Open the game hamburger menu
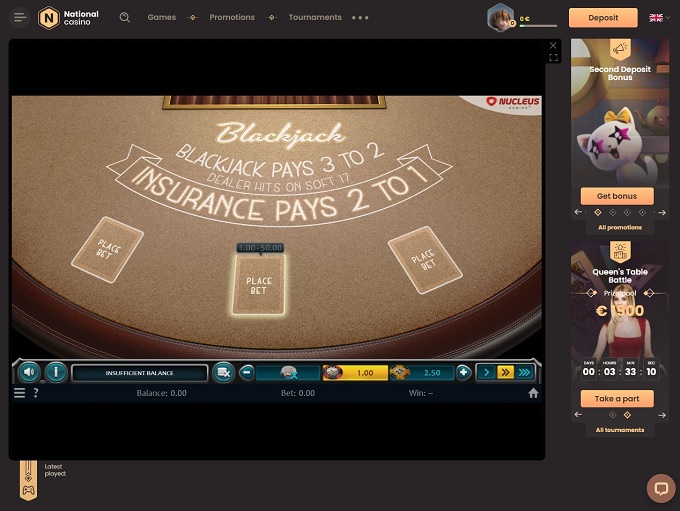 click(19, 393)
